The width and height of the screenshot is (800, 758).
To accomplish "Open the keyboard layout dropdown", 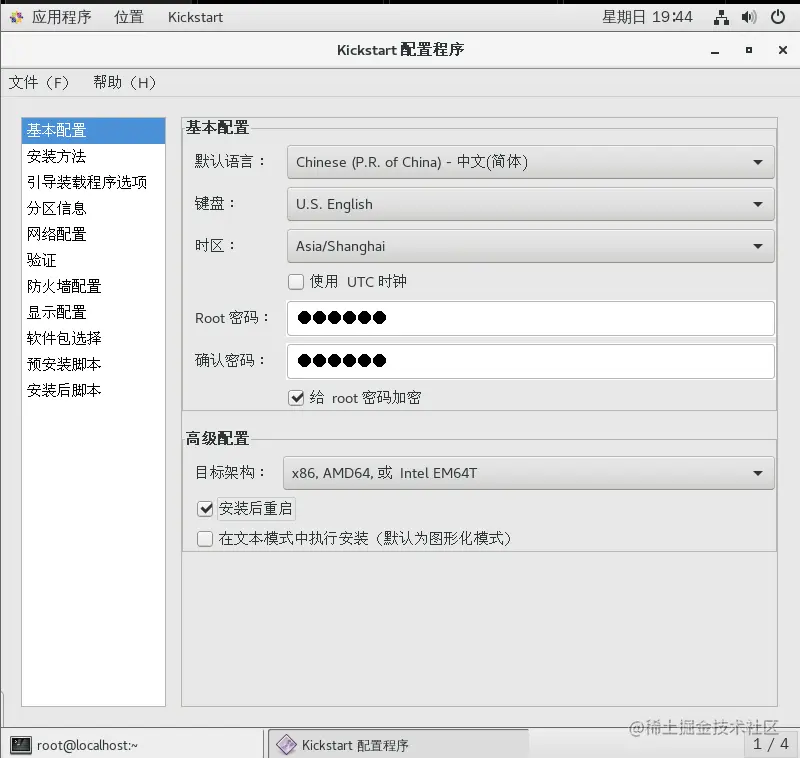I will [531, 204].
